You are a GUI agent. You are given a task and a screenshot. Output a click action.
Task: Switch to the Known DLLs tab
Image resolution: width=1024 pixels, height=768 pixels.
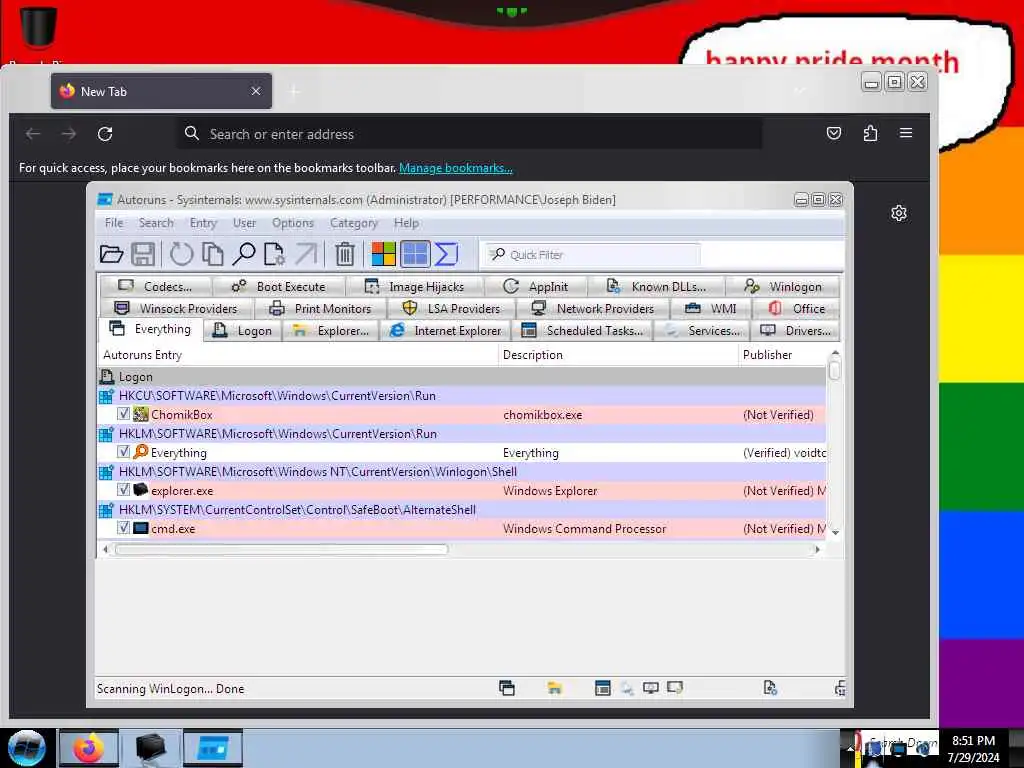pos(656,287)
